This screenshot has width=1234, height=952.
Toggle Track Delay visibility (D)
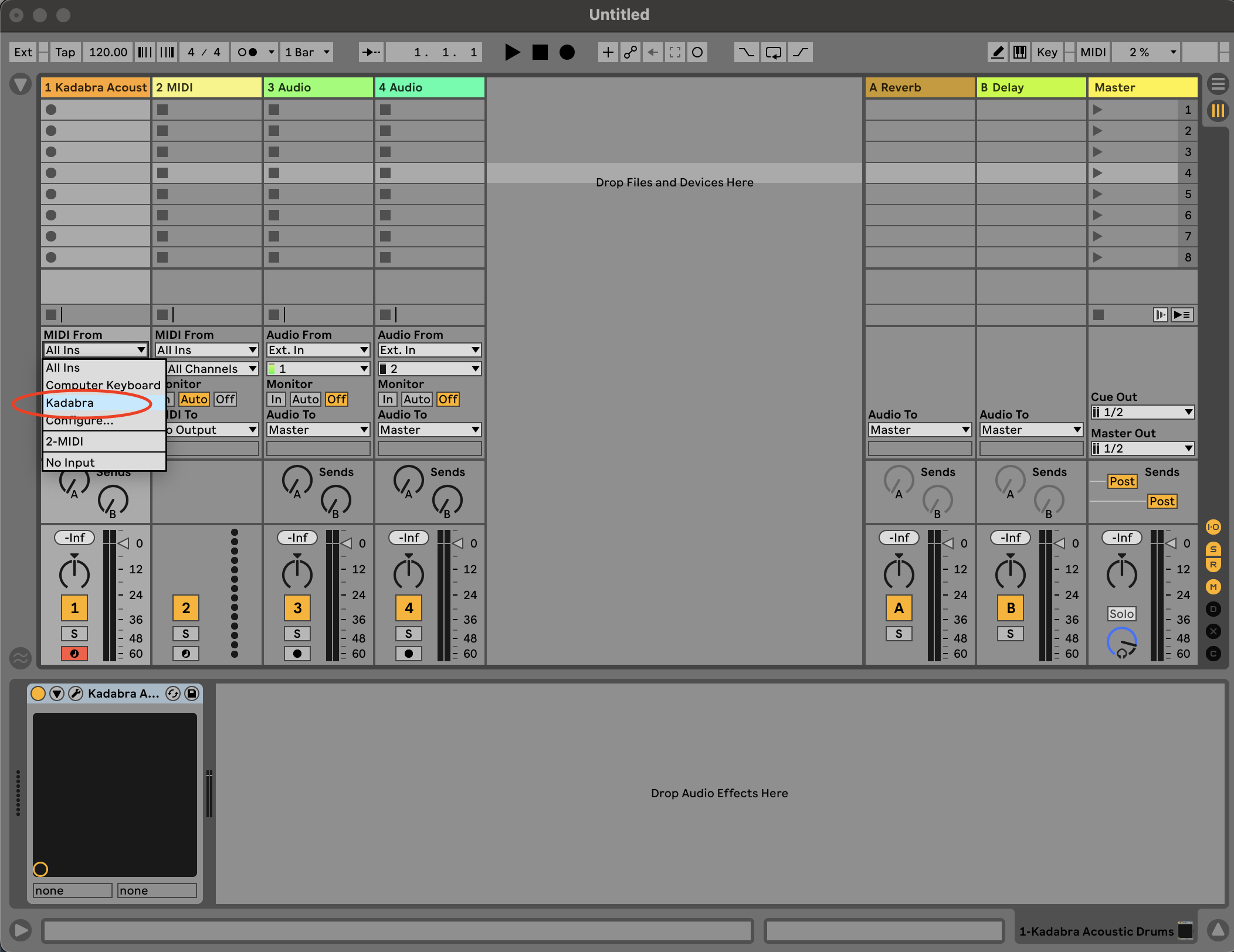[1213, 609]
